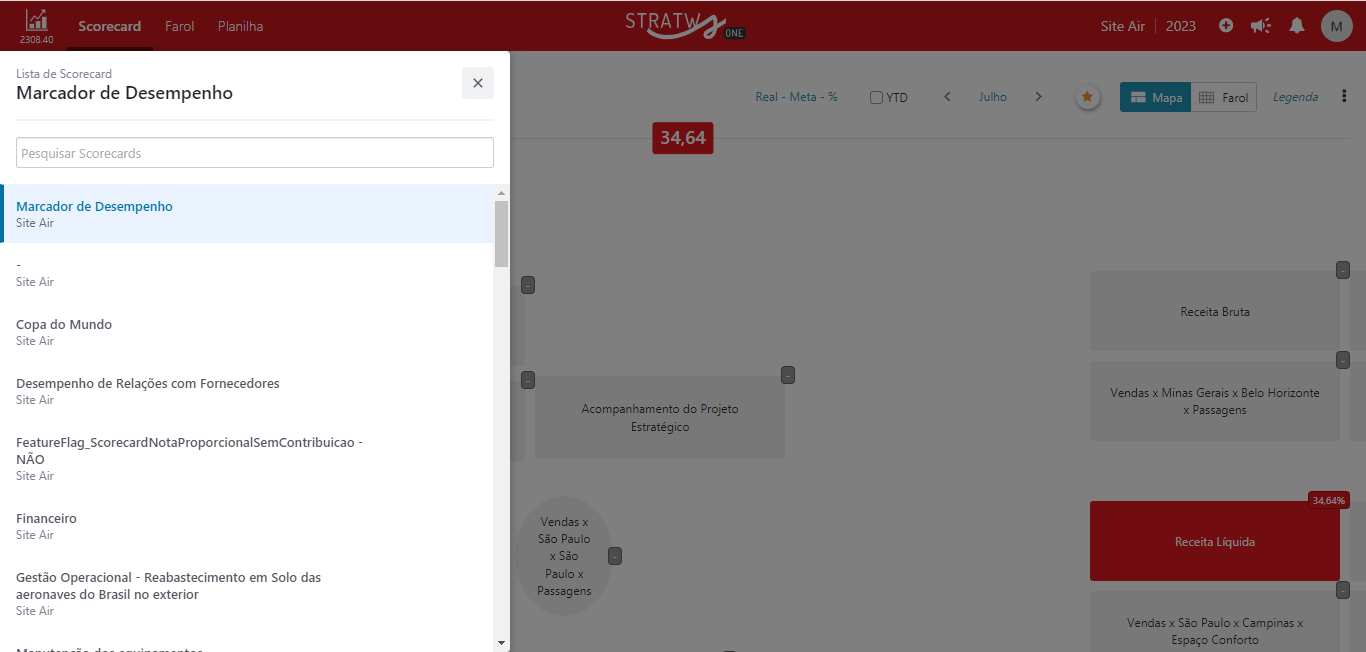Click scroll down arrow of scorecard list
This screenshot has width=1366, height=652.
pyautogui.click(x=502, y=642)
